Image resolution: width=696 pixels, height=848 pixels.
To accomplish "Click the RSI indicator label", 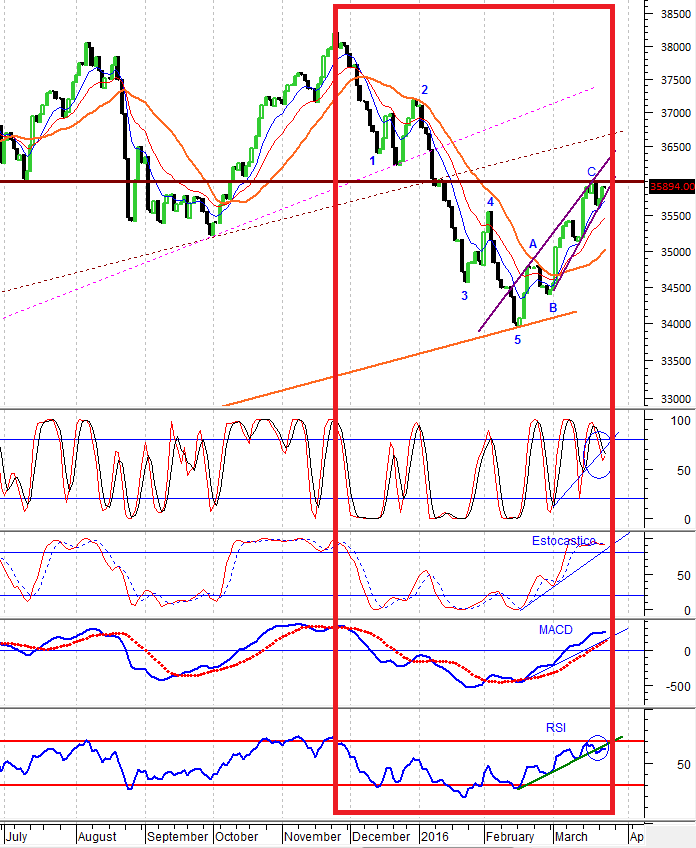I will click(555, 728).
